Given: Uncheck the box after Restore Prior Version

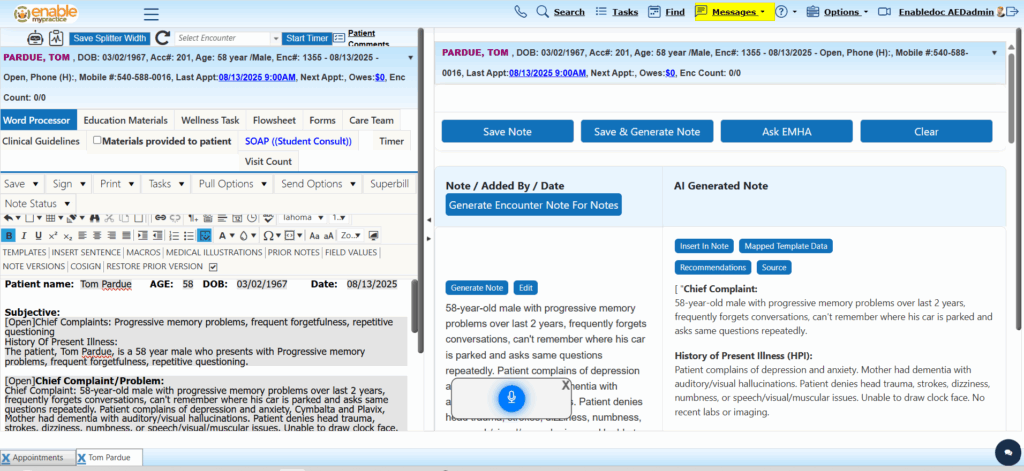Looking at the screenshot, I should pyautogui.click(x=212, y=267).
